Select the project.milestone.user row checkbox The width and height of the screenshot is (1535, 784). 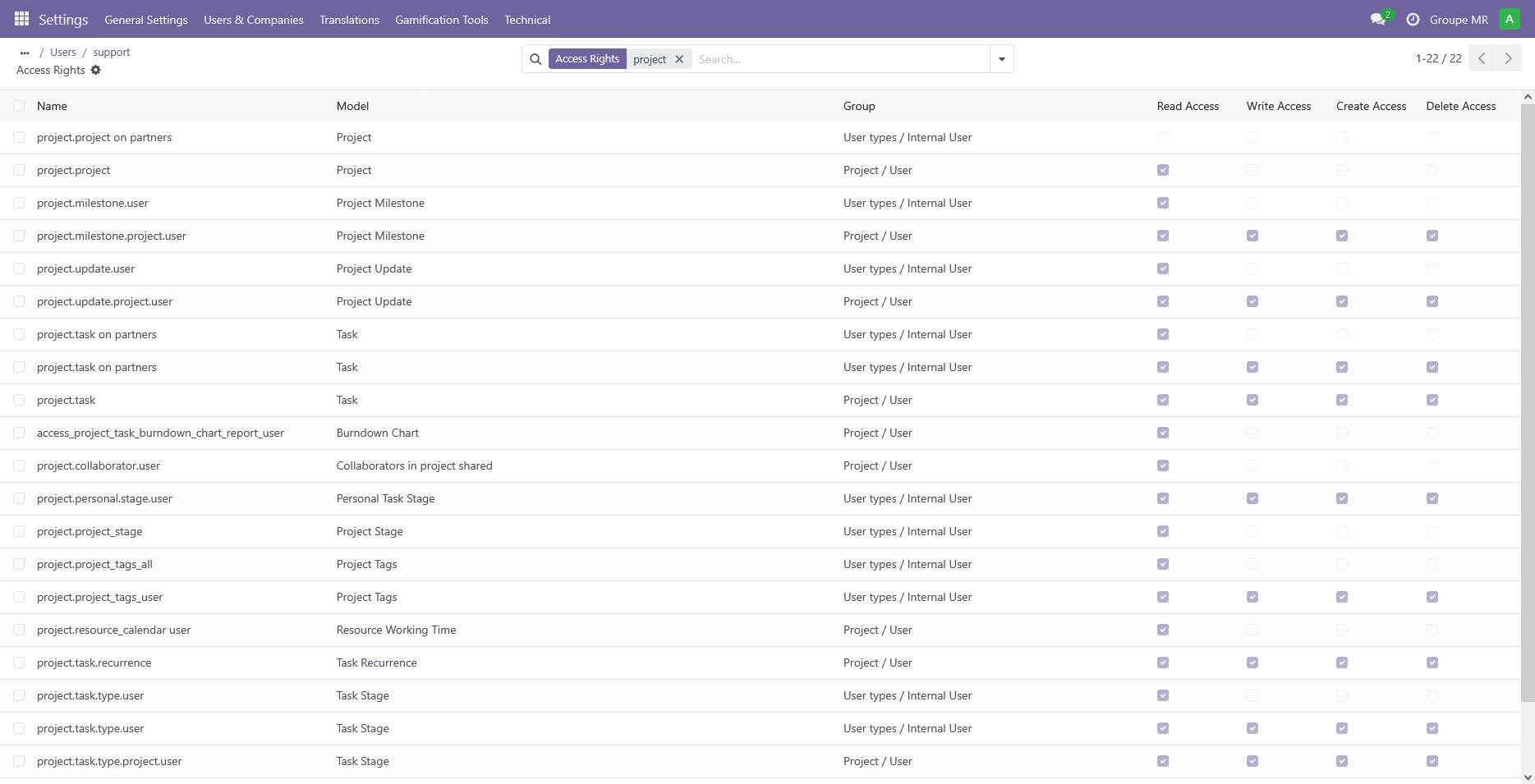19,203
